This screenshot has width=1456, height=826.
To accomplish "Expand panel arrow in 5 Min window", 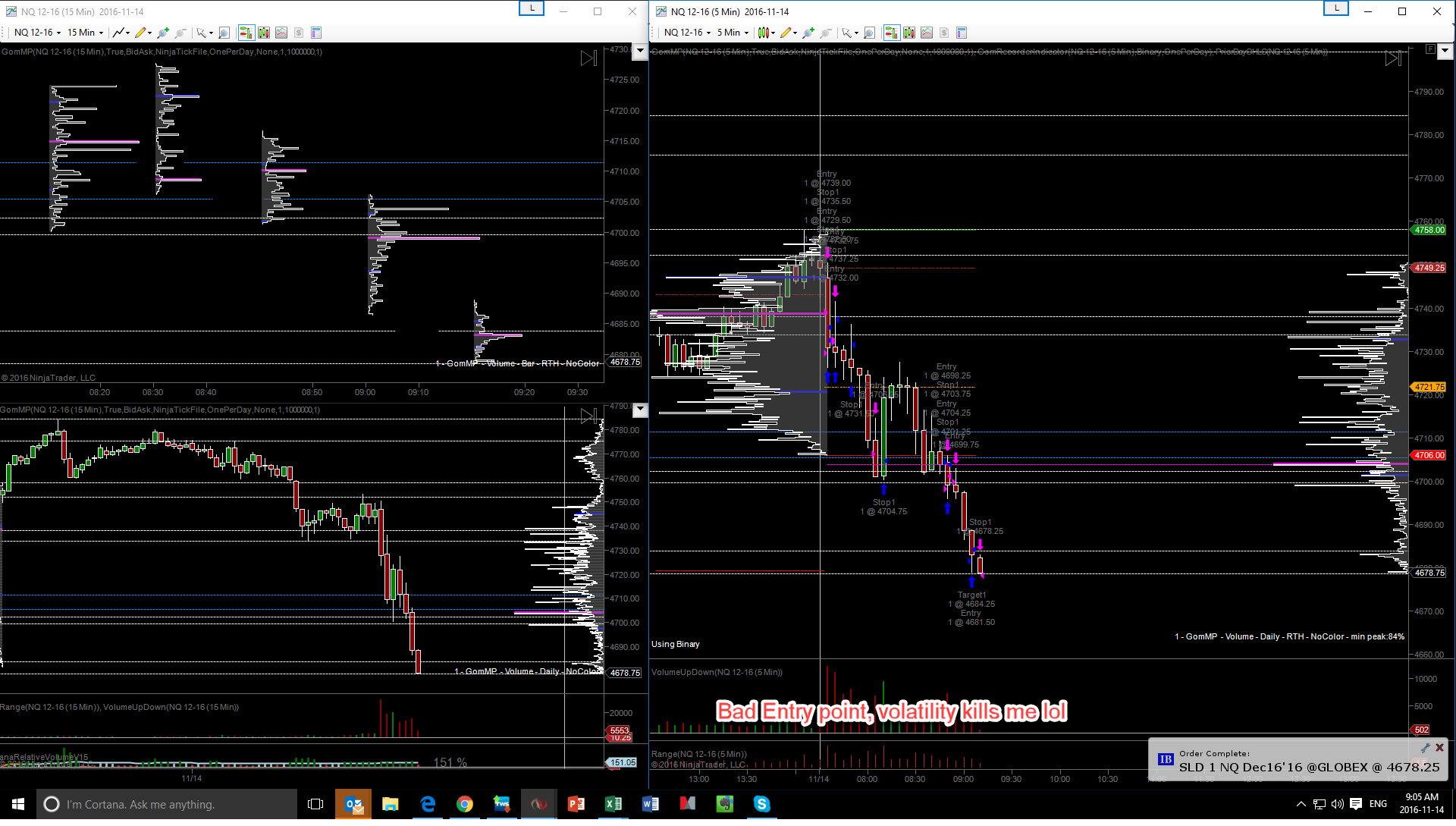I will point(1445,51).
